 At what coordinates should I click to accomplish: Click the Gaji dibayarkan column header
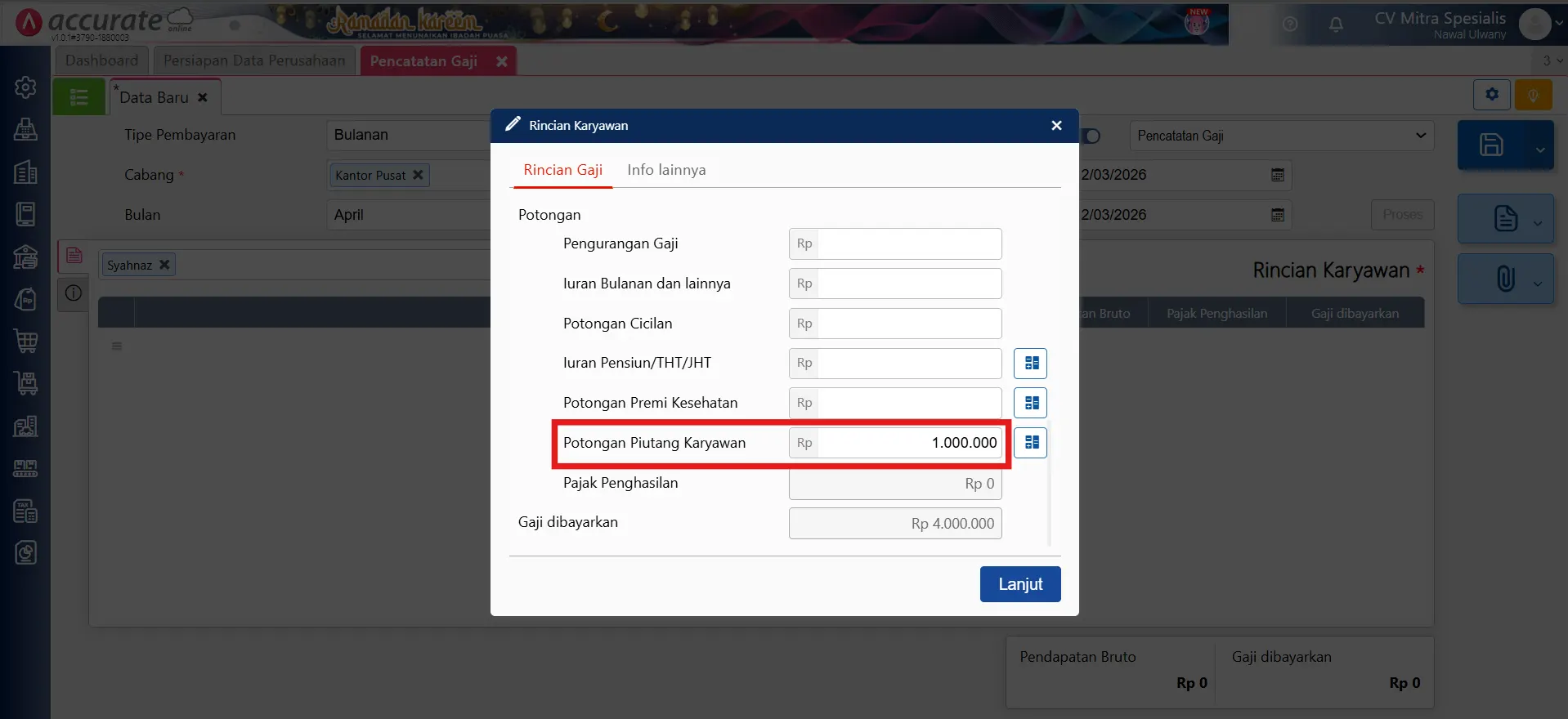point(1355,314)
